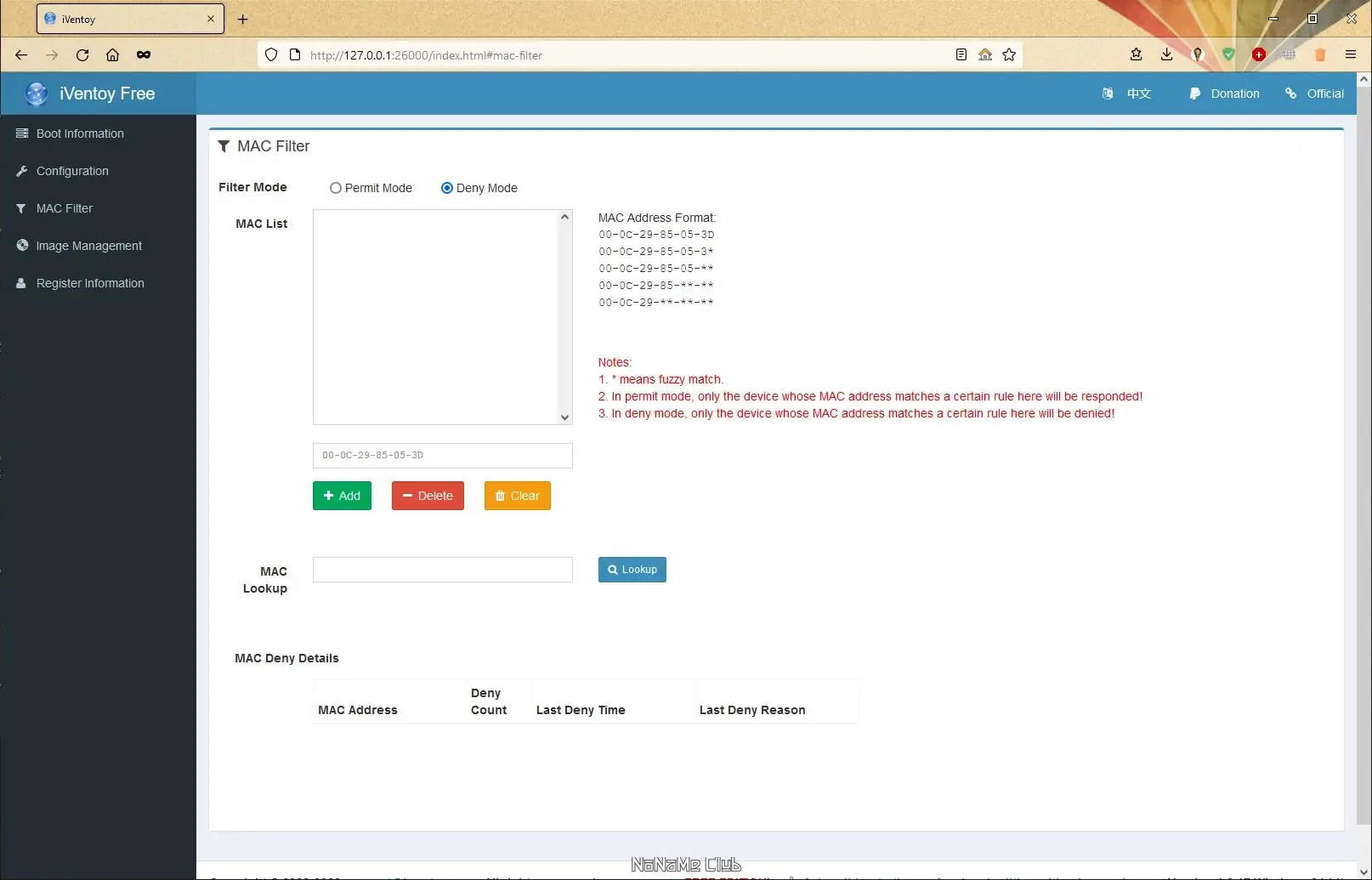Click example address 00-0C-29-85-05-3D in format list

[656, 235]
